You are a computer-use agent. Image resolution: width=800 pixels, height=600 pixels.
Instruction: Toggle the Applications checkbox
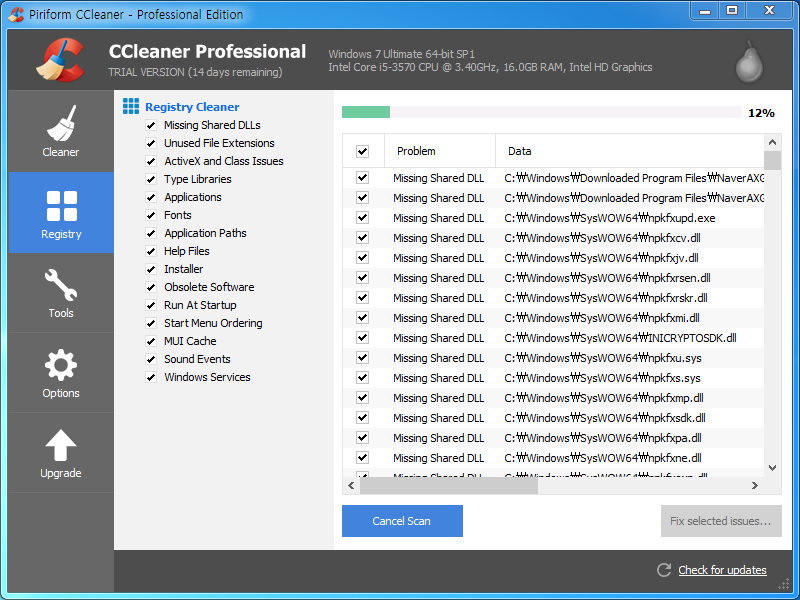151,197
